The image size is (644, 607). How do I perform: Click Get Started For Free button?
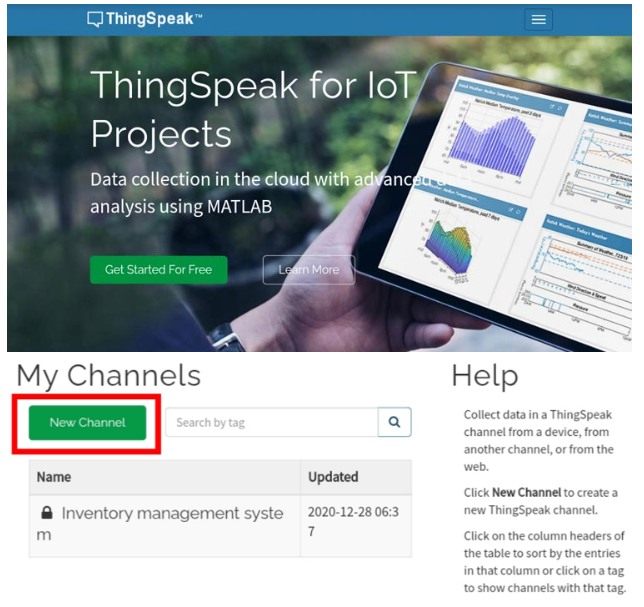[x=158, y=270]
